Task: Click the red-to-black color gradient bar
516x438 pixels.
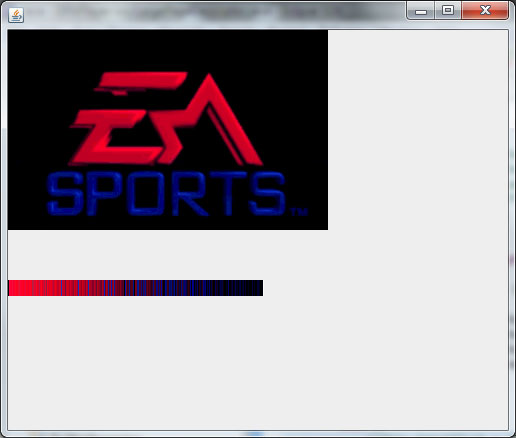Action: pyautogui.click(x=136, y=288)
